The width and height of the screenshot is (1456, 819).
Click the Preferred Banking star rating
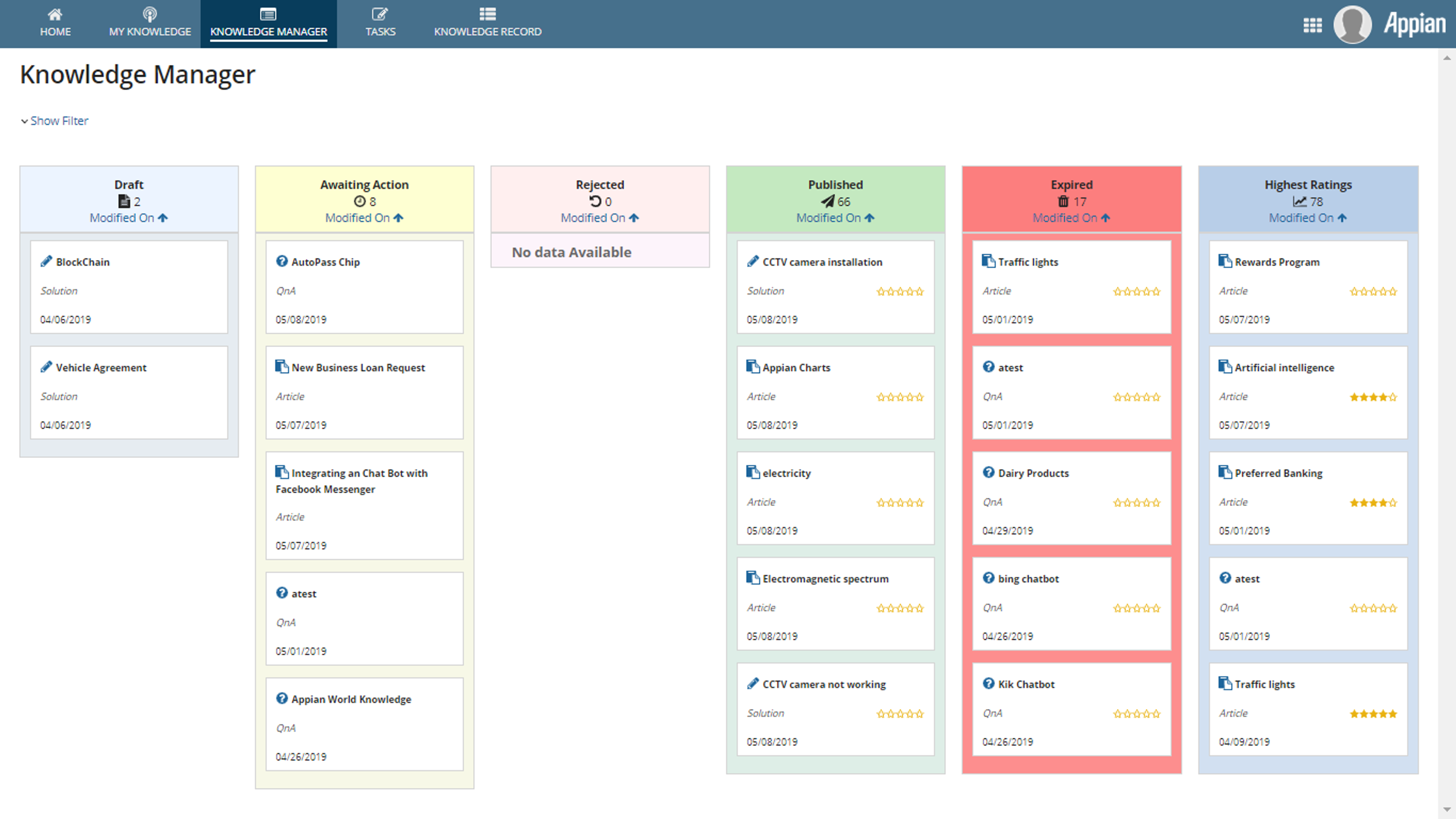[x=1373, y=503]
